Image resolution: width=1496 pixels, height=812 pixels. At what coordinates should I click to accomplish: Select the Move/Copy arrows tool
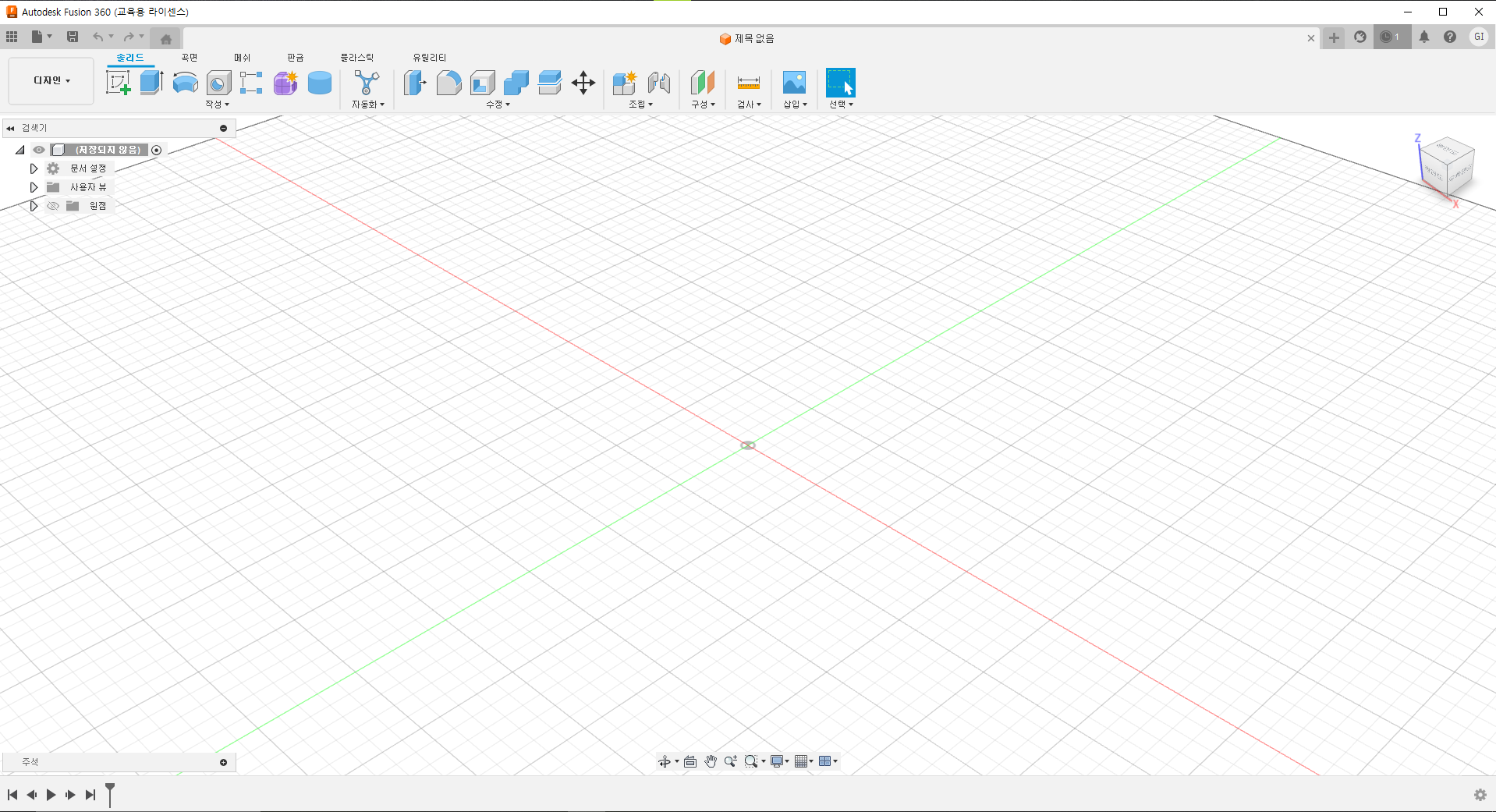click(583, 83)
